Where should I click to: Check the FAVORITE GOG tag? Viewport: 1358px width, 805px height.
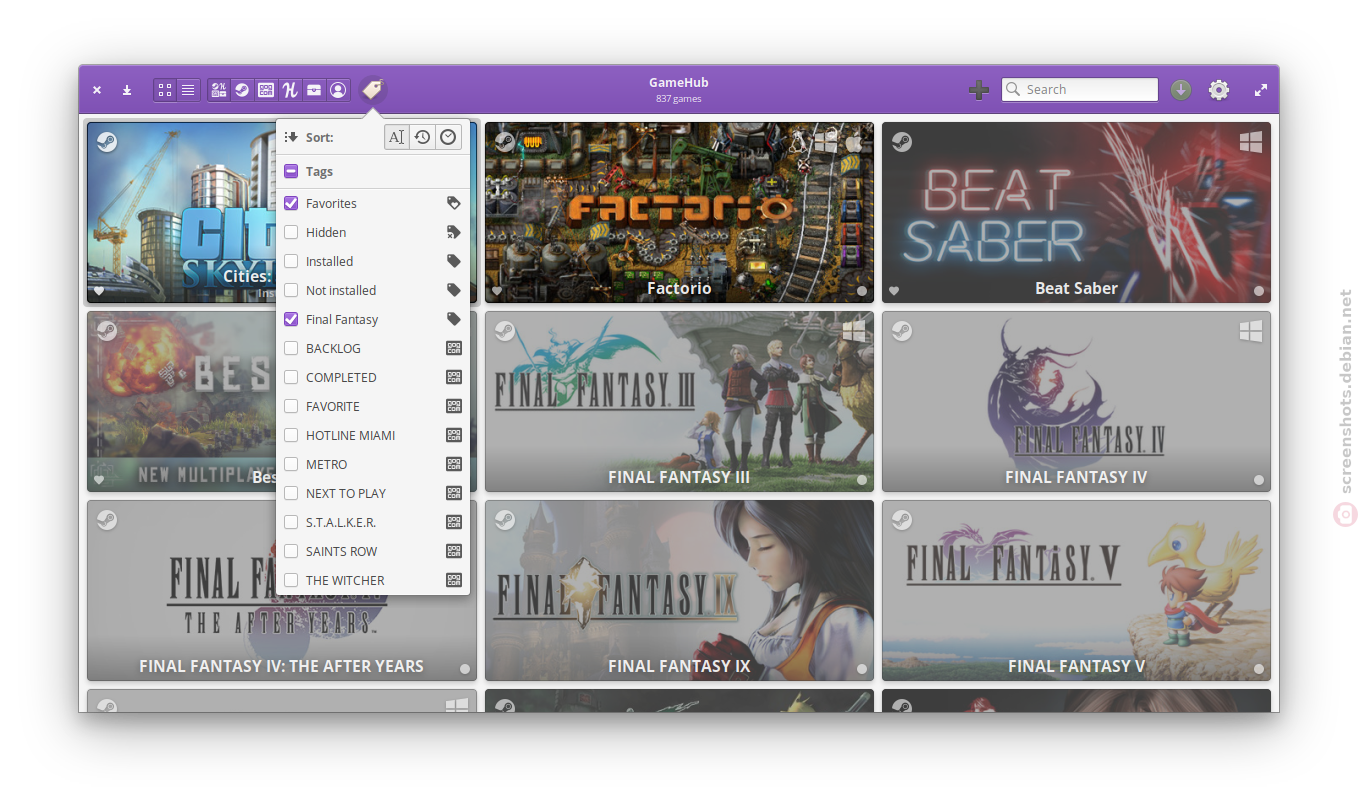pos(291,406)
